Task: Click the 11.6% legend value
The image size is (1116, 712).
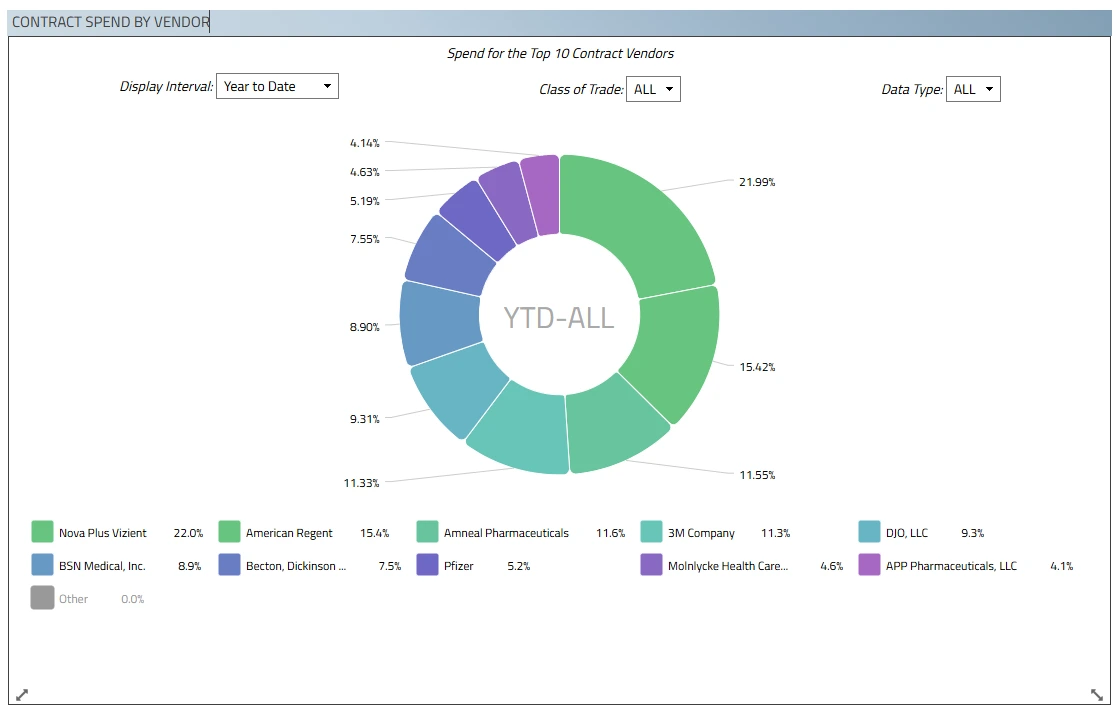Action: pyautogui.click(x=611, y=533)
